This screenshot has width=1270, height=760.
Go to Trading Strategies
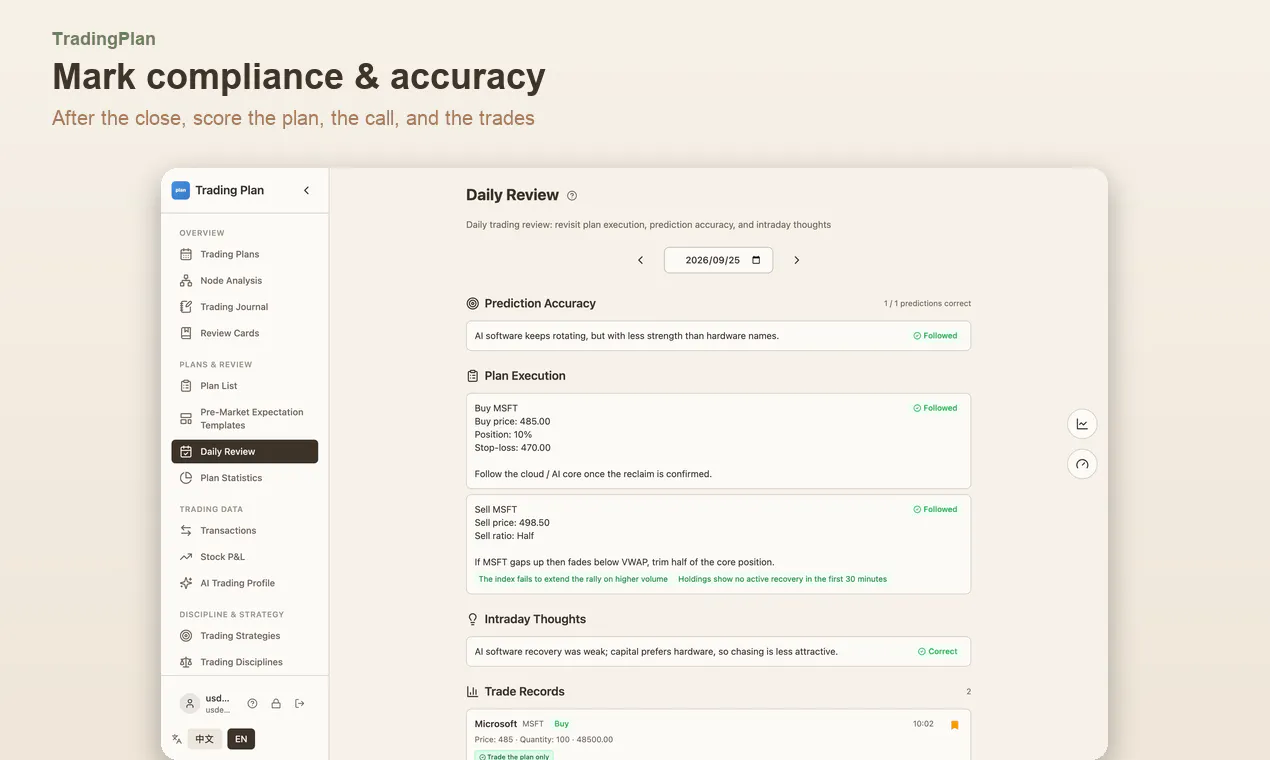point(245,636)
